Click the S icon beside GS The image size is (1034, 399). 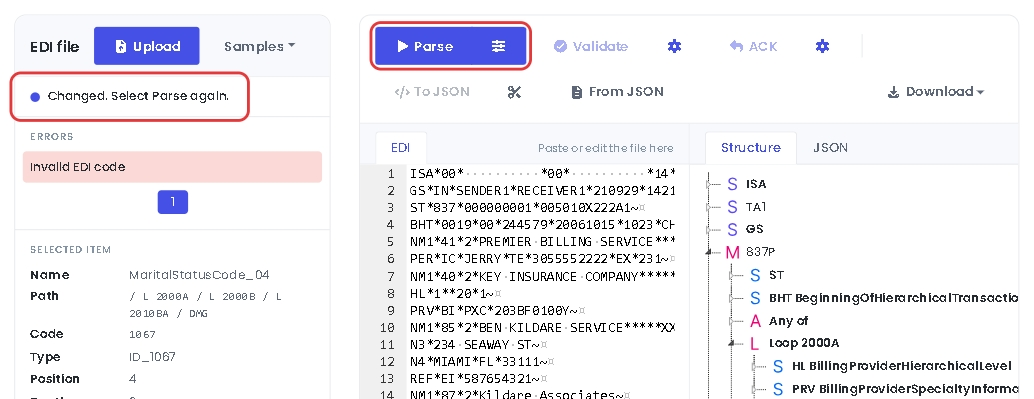tap(732, 230)
